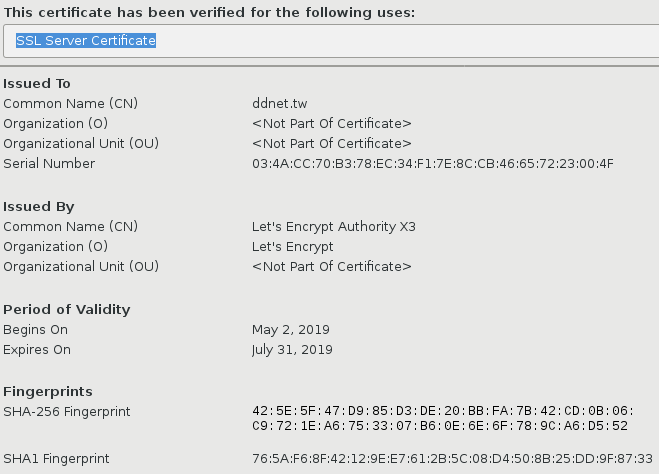Click the Organizational Unit value under Issued By

click(331, 267)
